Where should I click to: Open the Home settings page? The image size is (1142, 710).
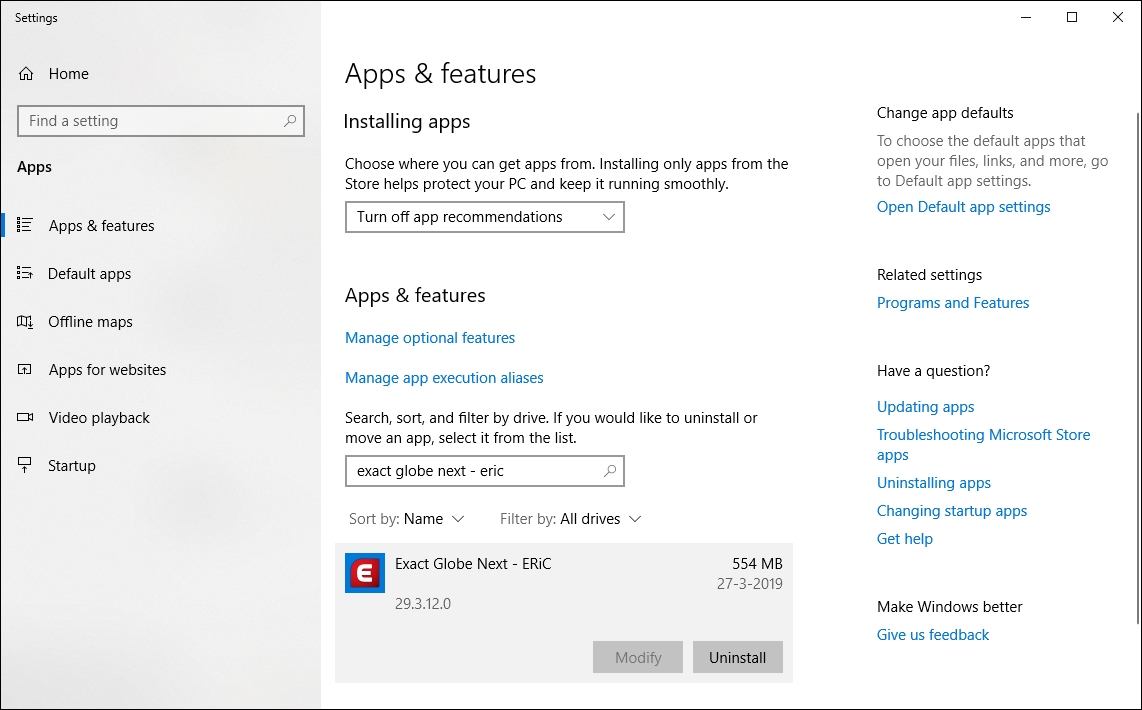point(68,74)
